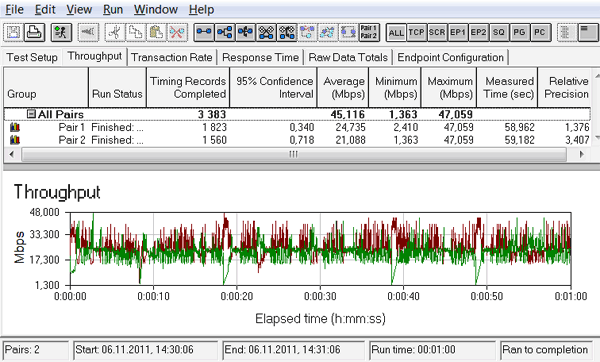Toggle the ALL filter button
Viewport: 600px width, 362px height.
(396, 33)
